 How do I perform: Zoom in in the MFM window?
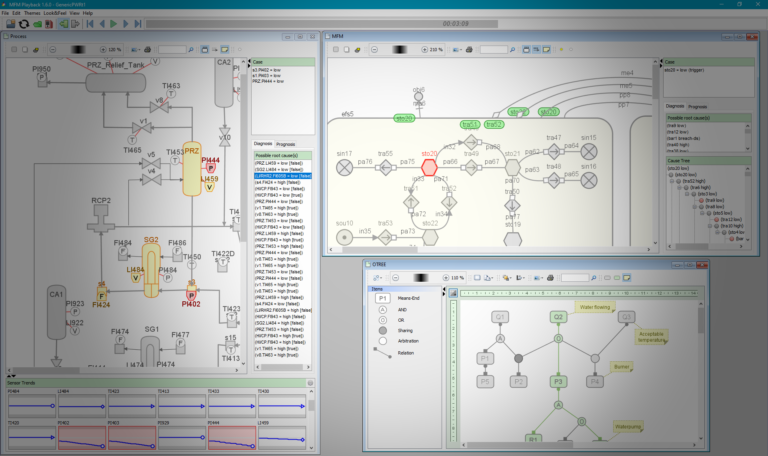click(x=425, y=49)
